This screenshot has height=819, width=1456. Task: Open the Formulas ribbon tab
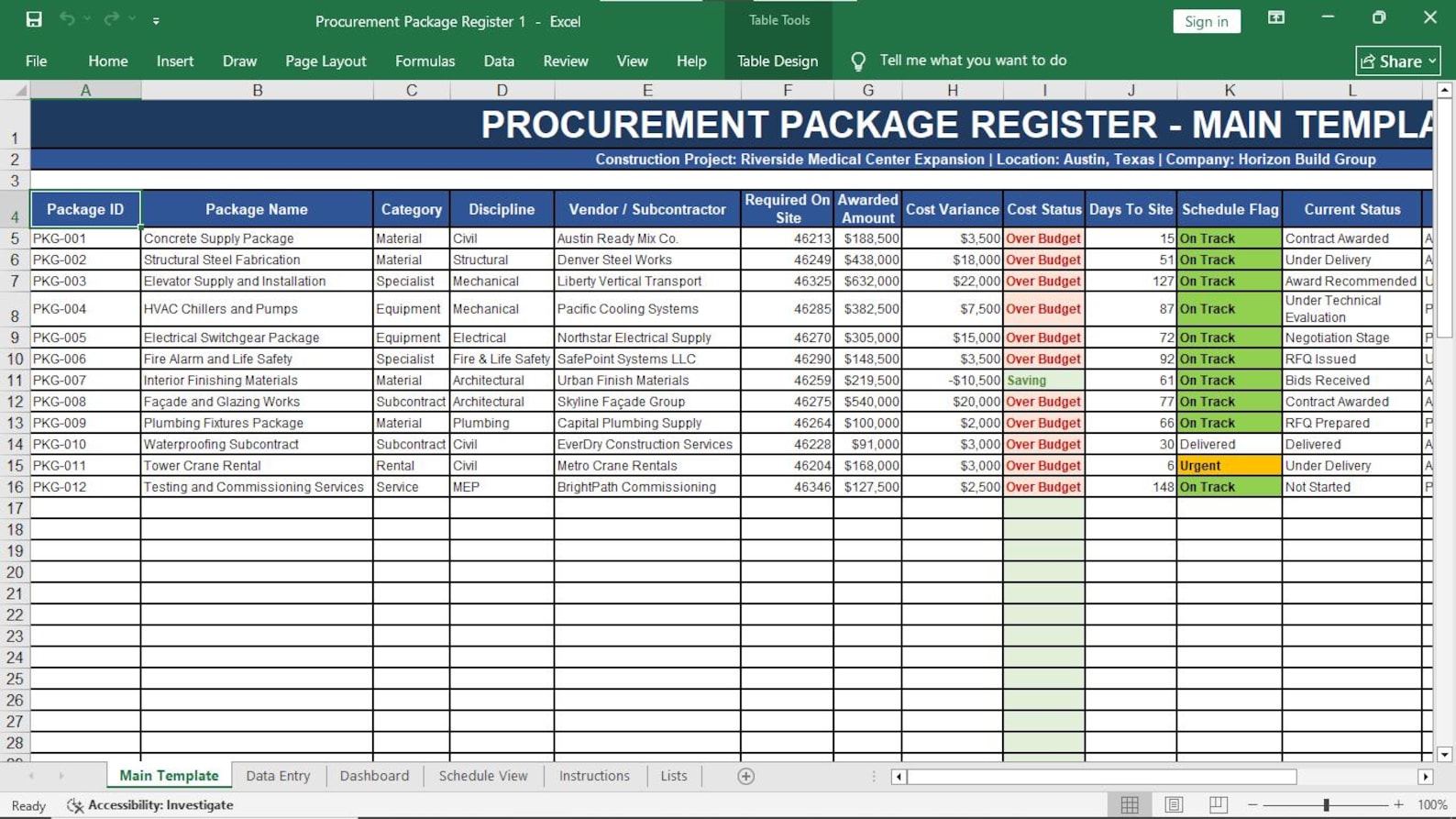[x=425, y=61]
